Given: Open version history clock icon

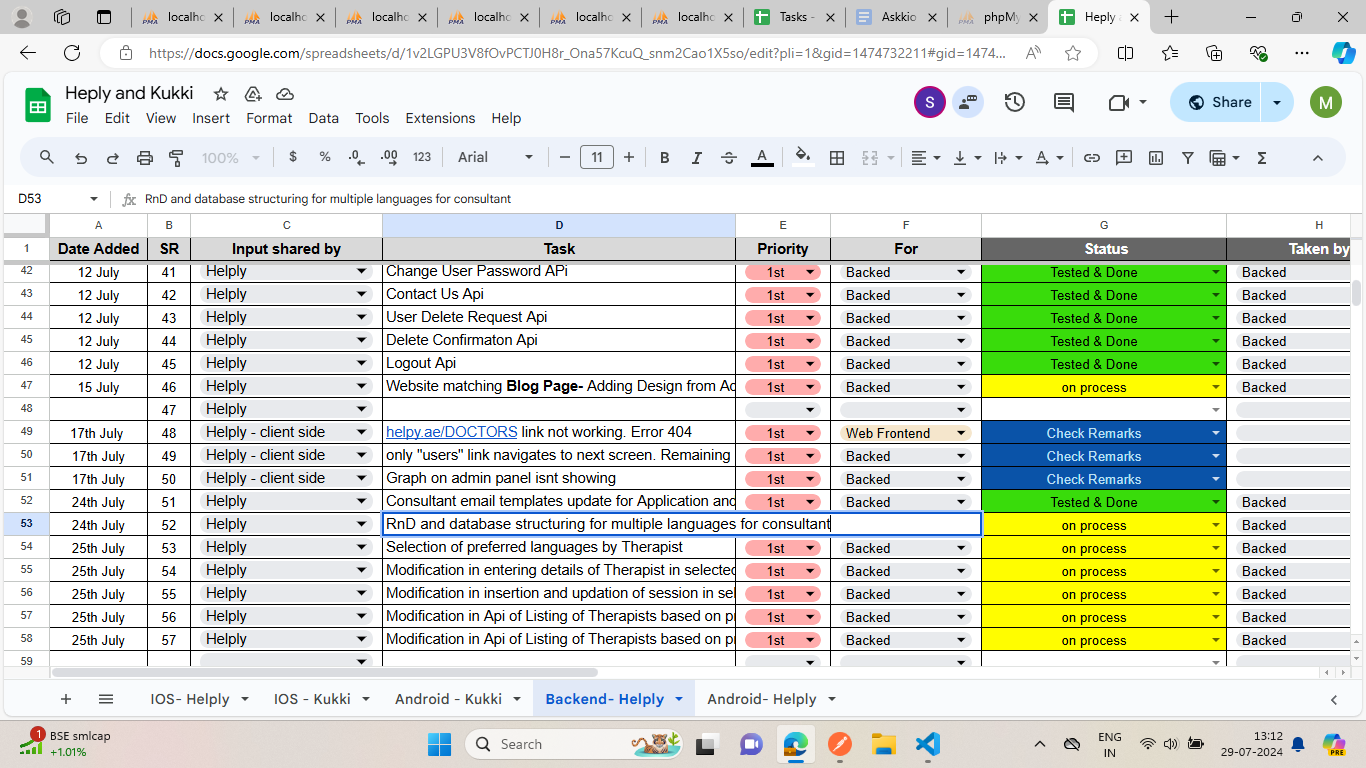Looking at the screenshot, I should (x=1015, y=102).
